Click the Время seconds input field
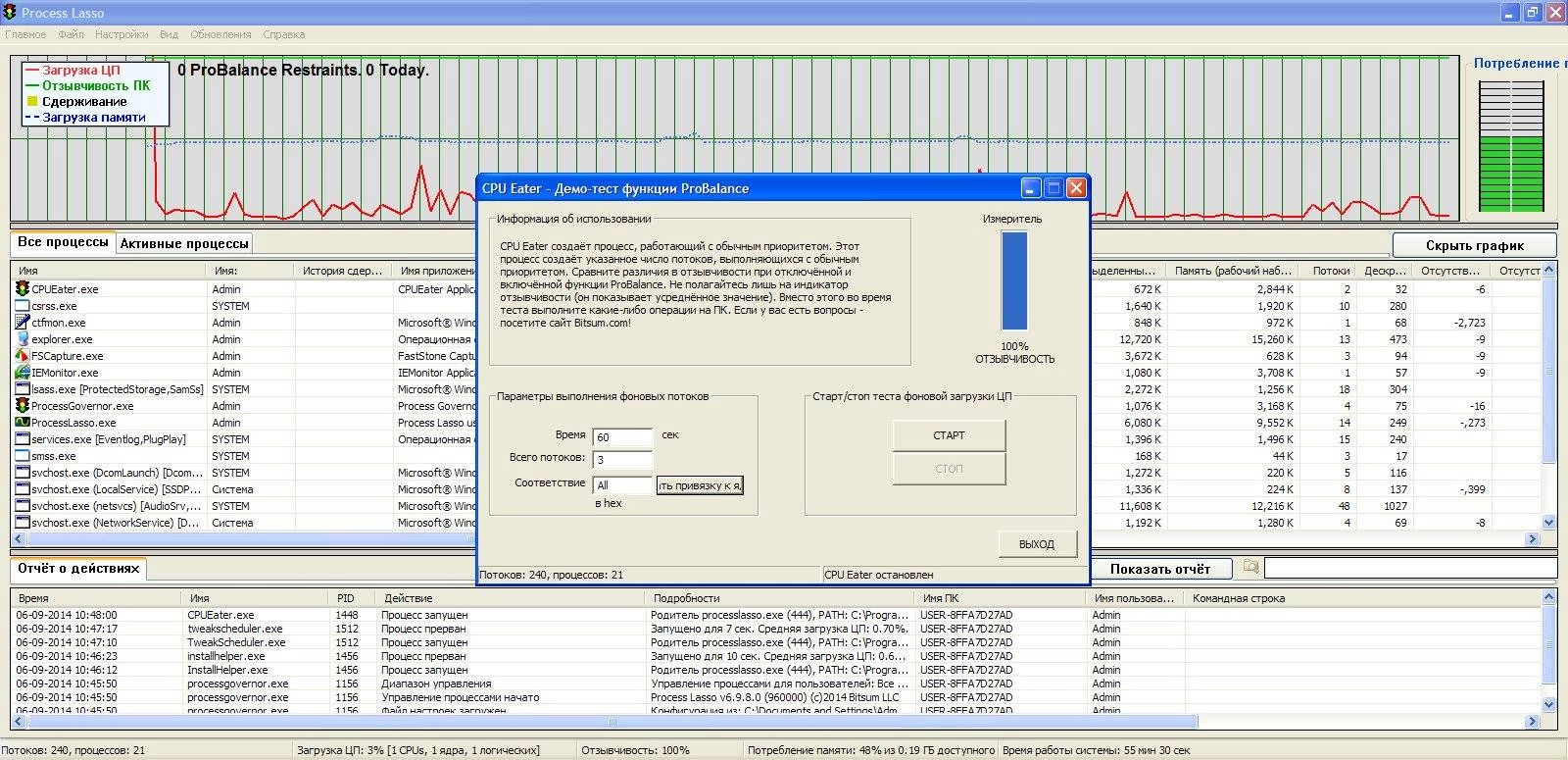This screenshot has width=1568, height=760. 622,437
